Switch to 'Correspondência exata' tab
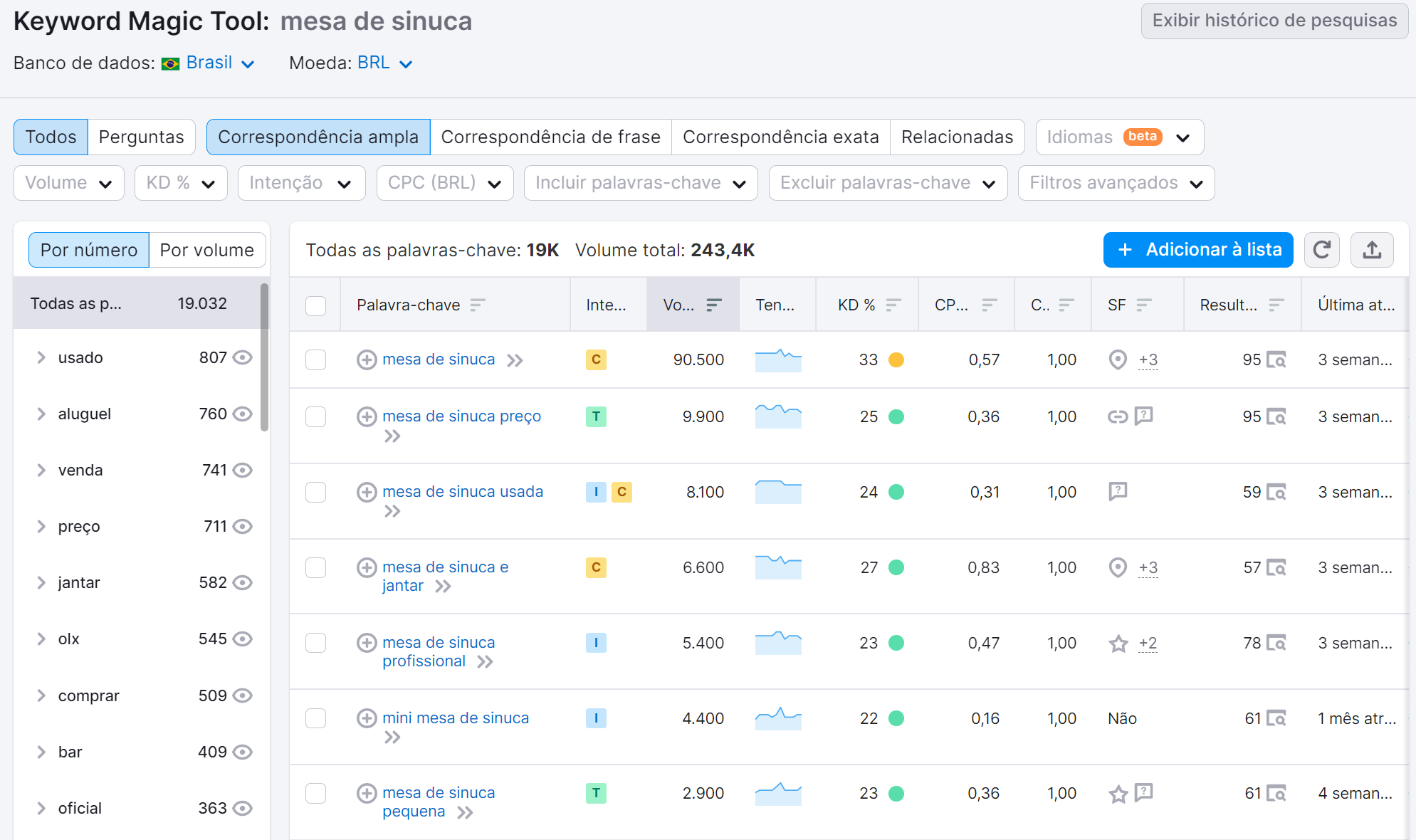Image resolution: width=1416 pixels, height=840 pixels. click(780, 137)
